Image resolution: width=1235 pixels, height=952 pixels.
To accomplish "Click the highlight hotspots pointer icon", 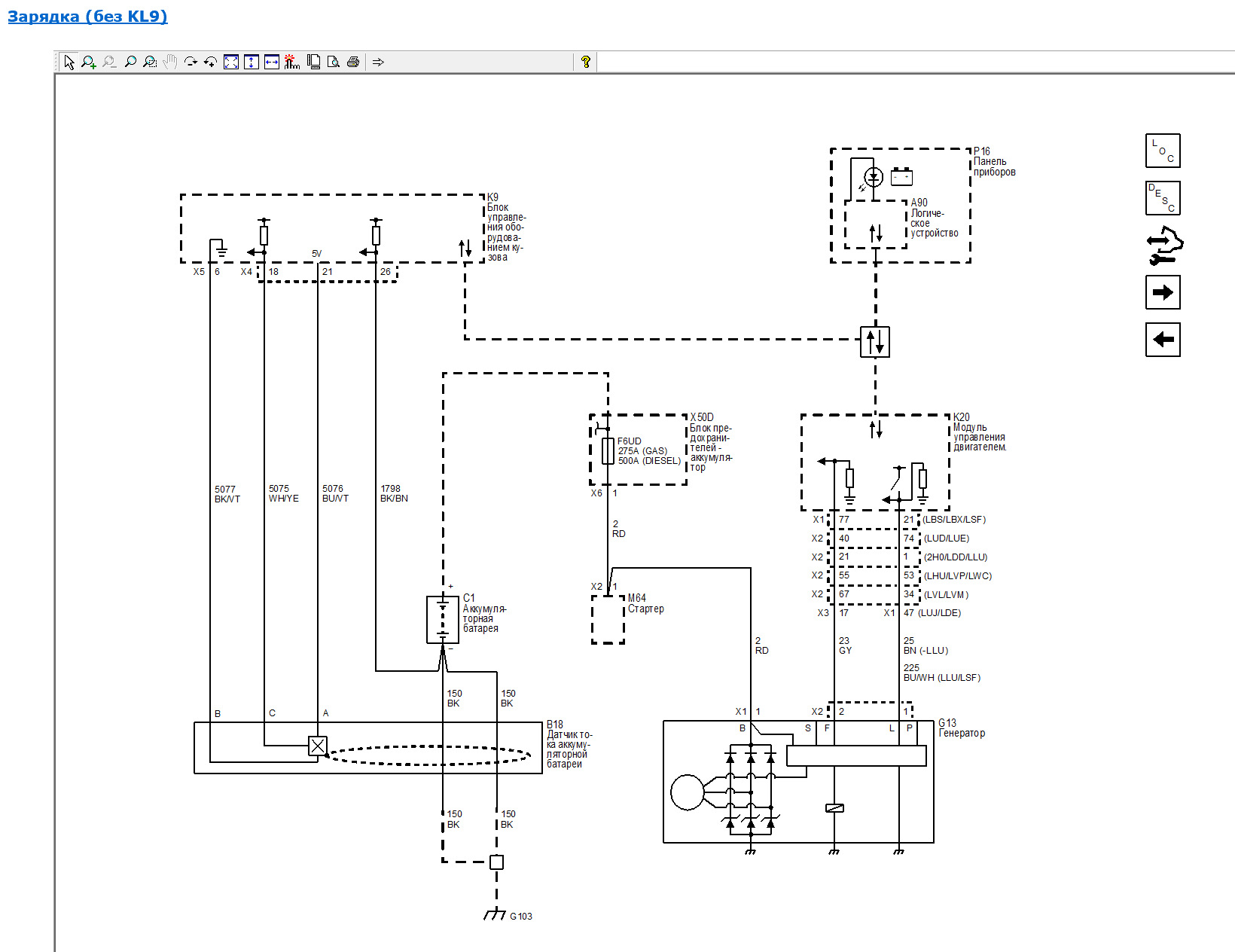I will [292, 62].
